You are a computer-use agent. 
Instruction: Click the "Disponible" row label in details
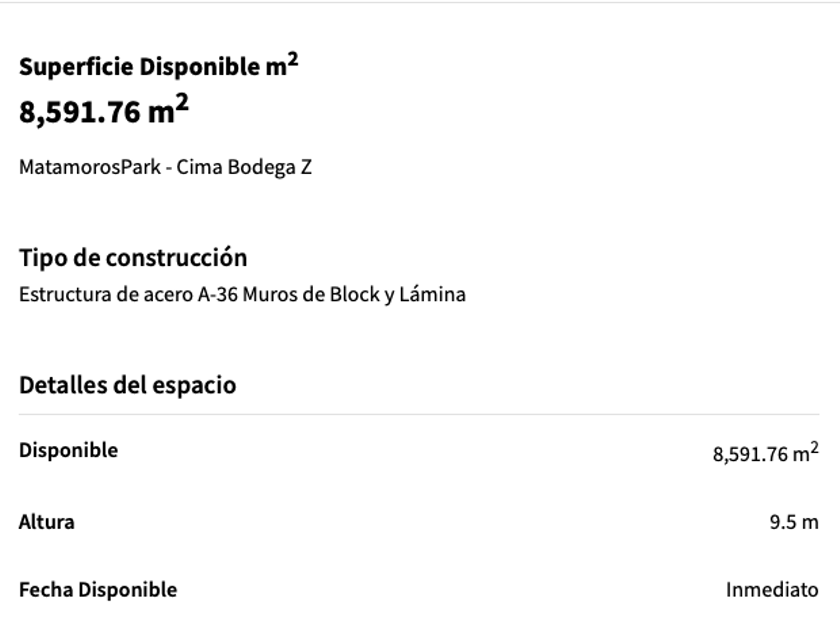click(x=68, y=451)
